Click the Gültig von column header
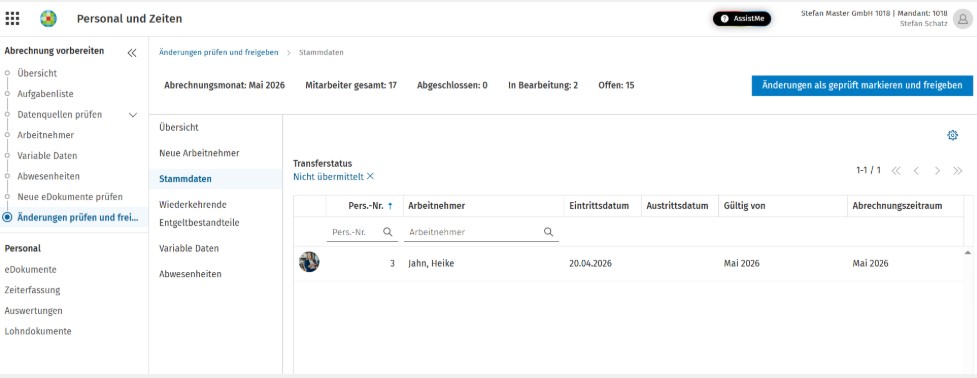 [745, 206]
